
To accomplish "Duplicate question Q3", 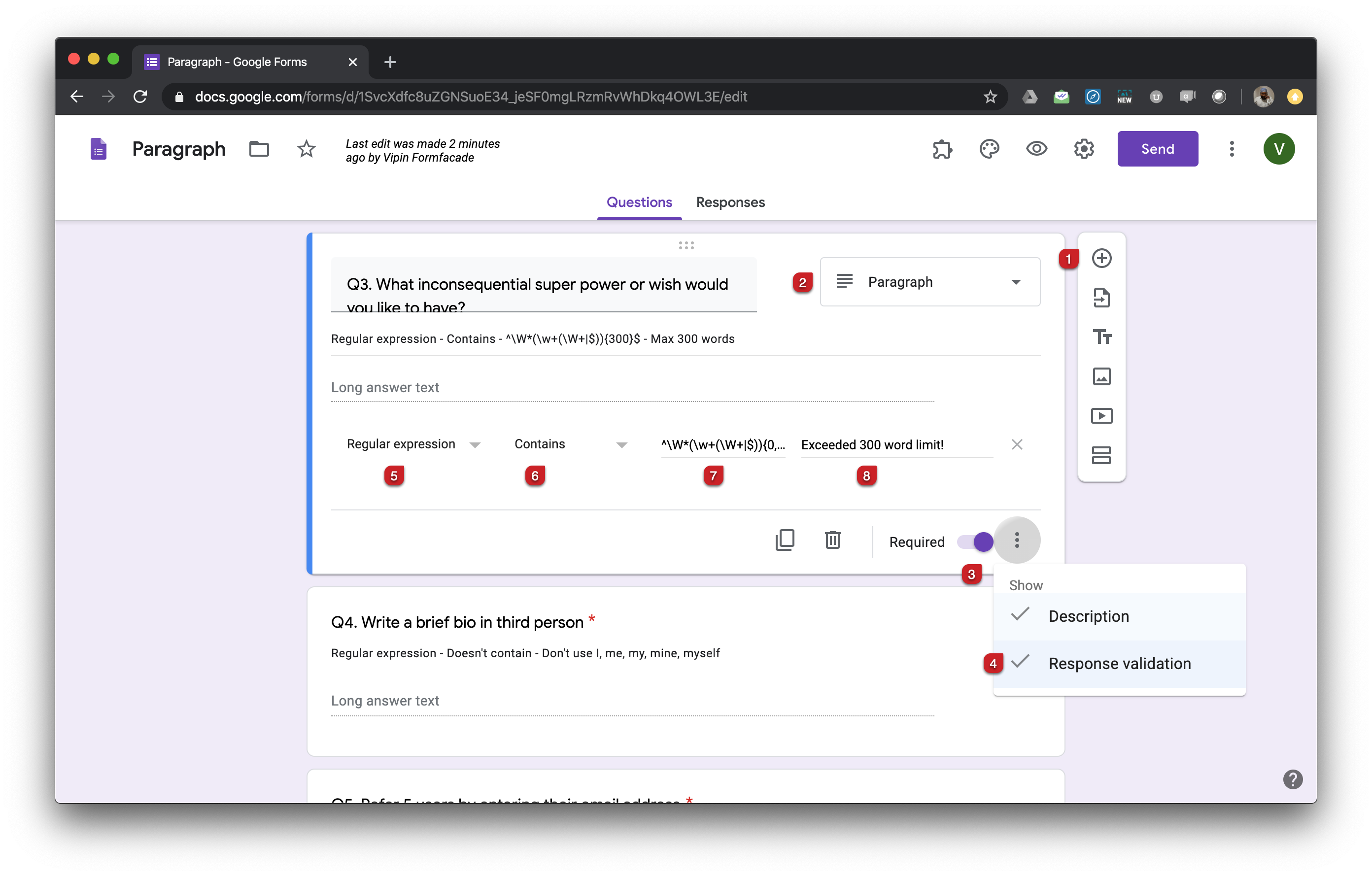I will 785,539.
